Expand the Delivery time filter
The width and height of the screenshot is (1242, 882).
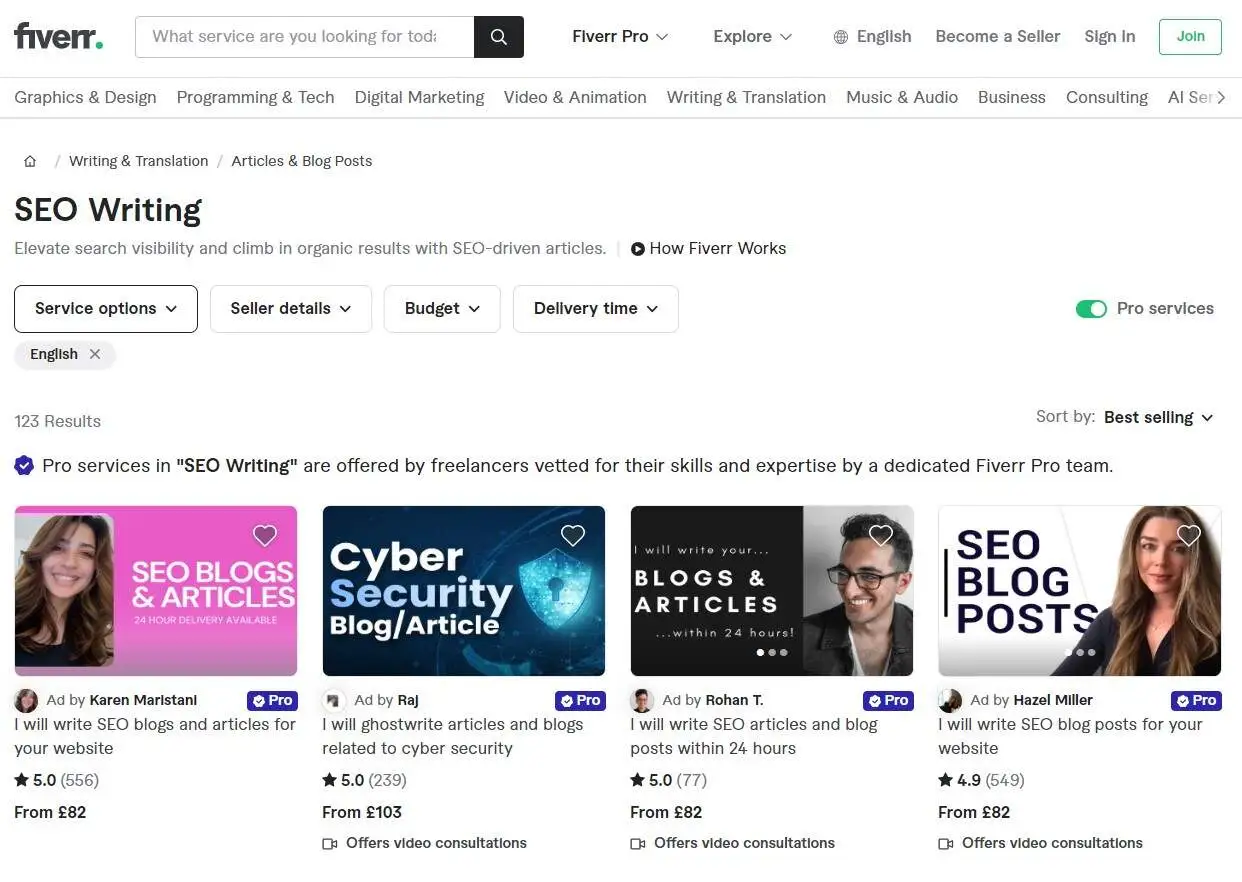[596, 309]
